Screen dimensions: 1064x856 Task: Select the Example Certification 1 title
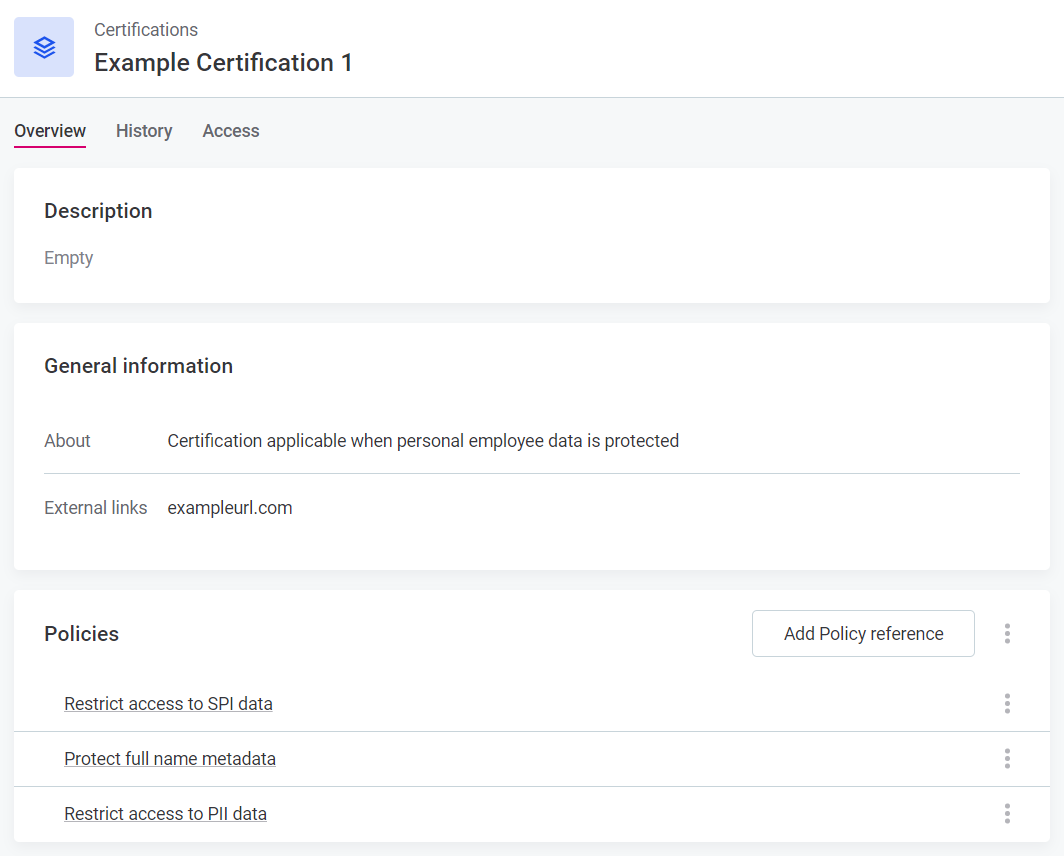tap(223, 62)
